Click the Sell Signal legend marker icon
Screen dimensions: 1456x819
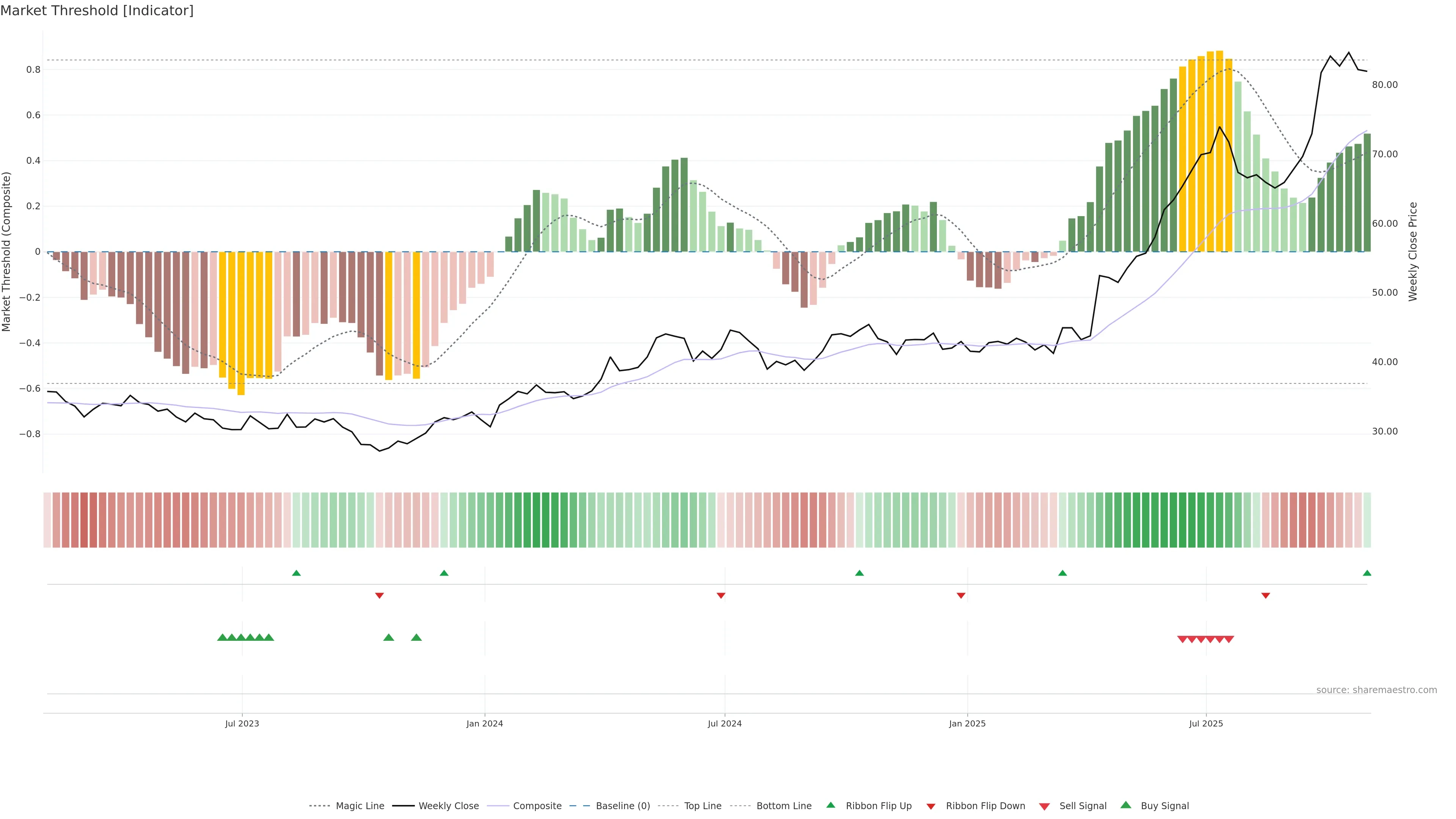pos(1044,806)
